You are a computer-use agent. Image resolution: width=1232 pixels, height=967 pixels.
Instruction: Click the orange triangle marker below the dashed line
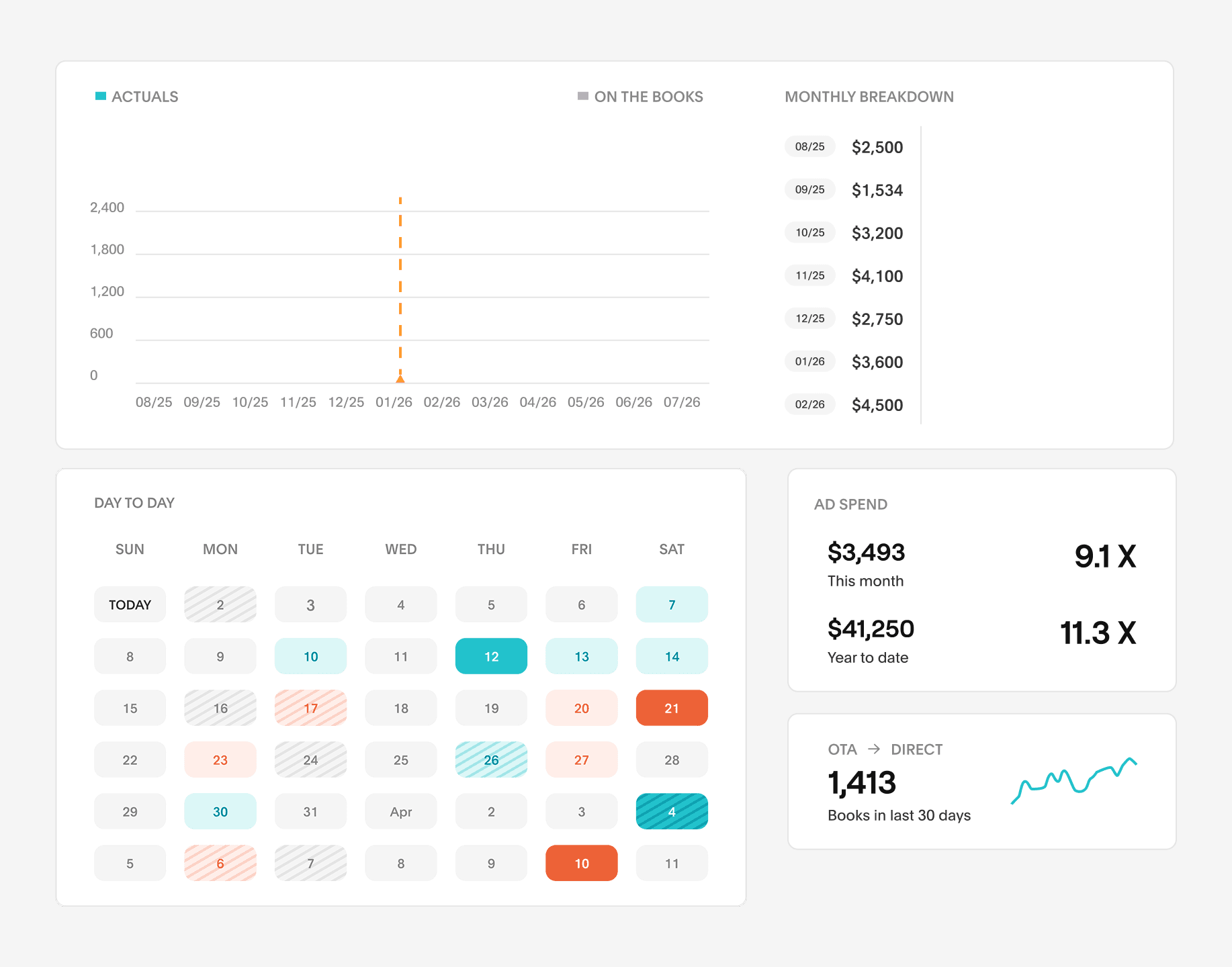click(x=400, y=378)
